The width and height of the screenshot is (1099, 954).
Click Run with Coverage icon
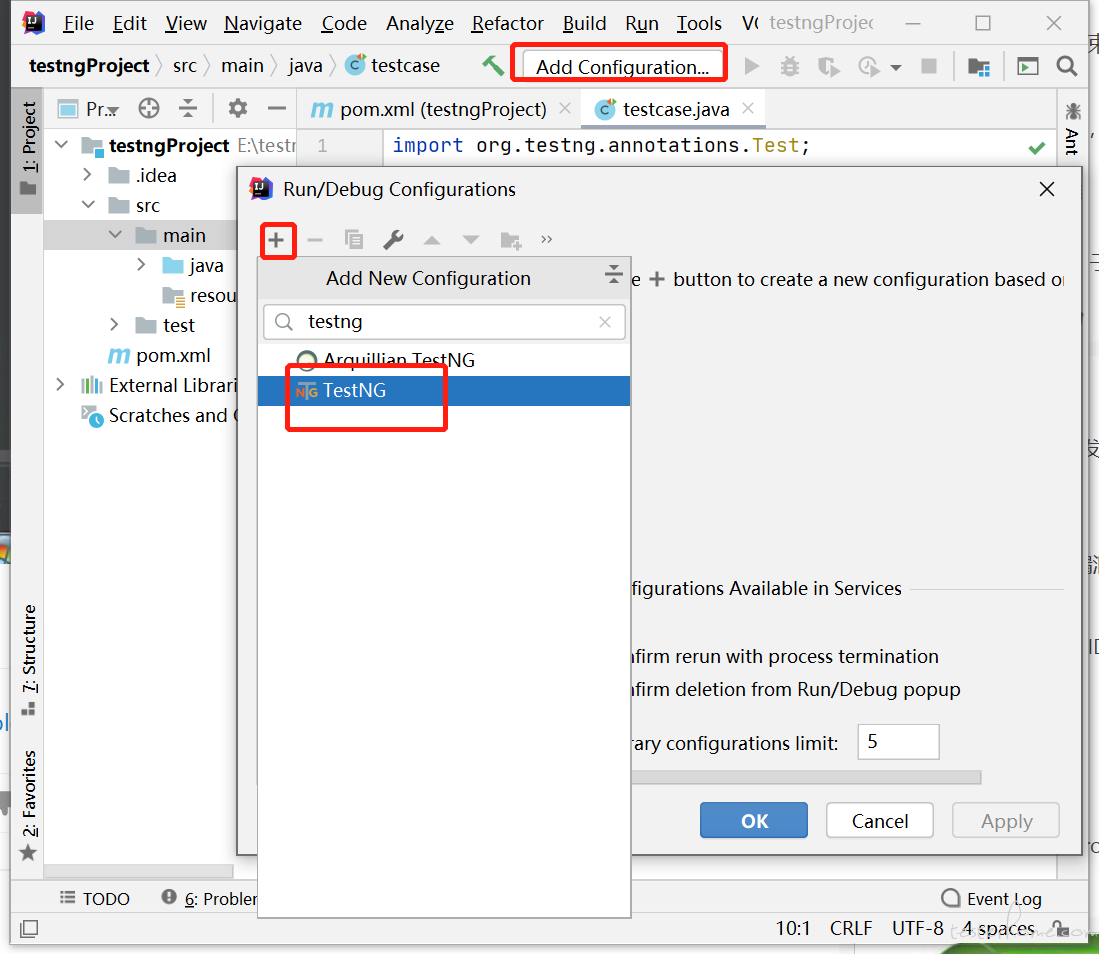point(828,67)
